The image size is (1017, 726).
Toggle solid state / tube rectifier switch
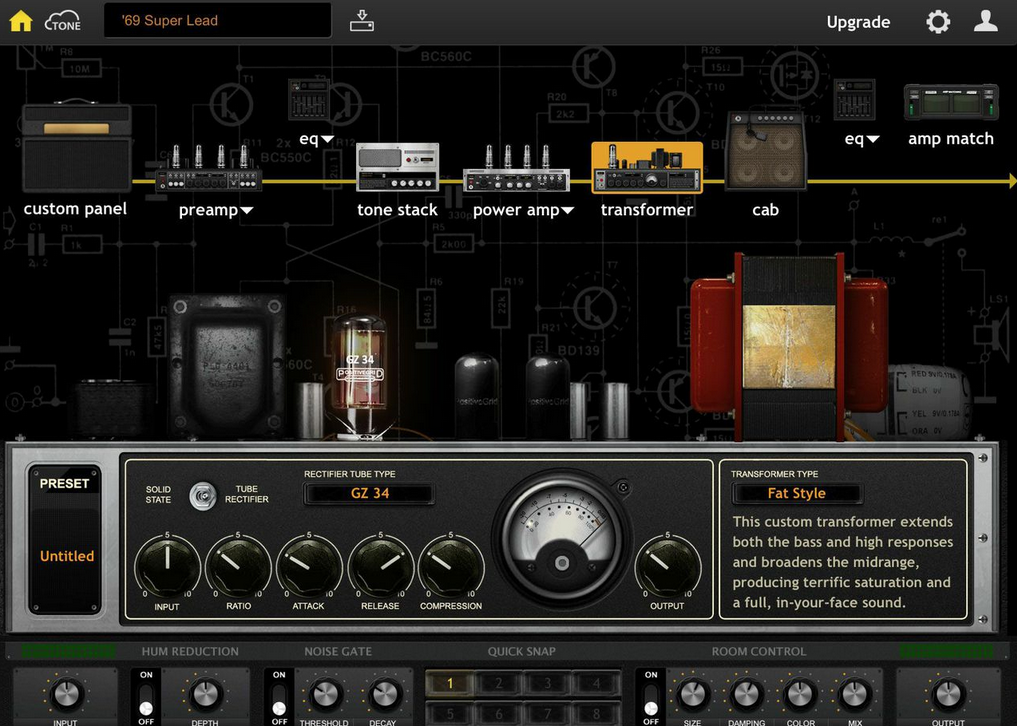tap(202, 496)
